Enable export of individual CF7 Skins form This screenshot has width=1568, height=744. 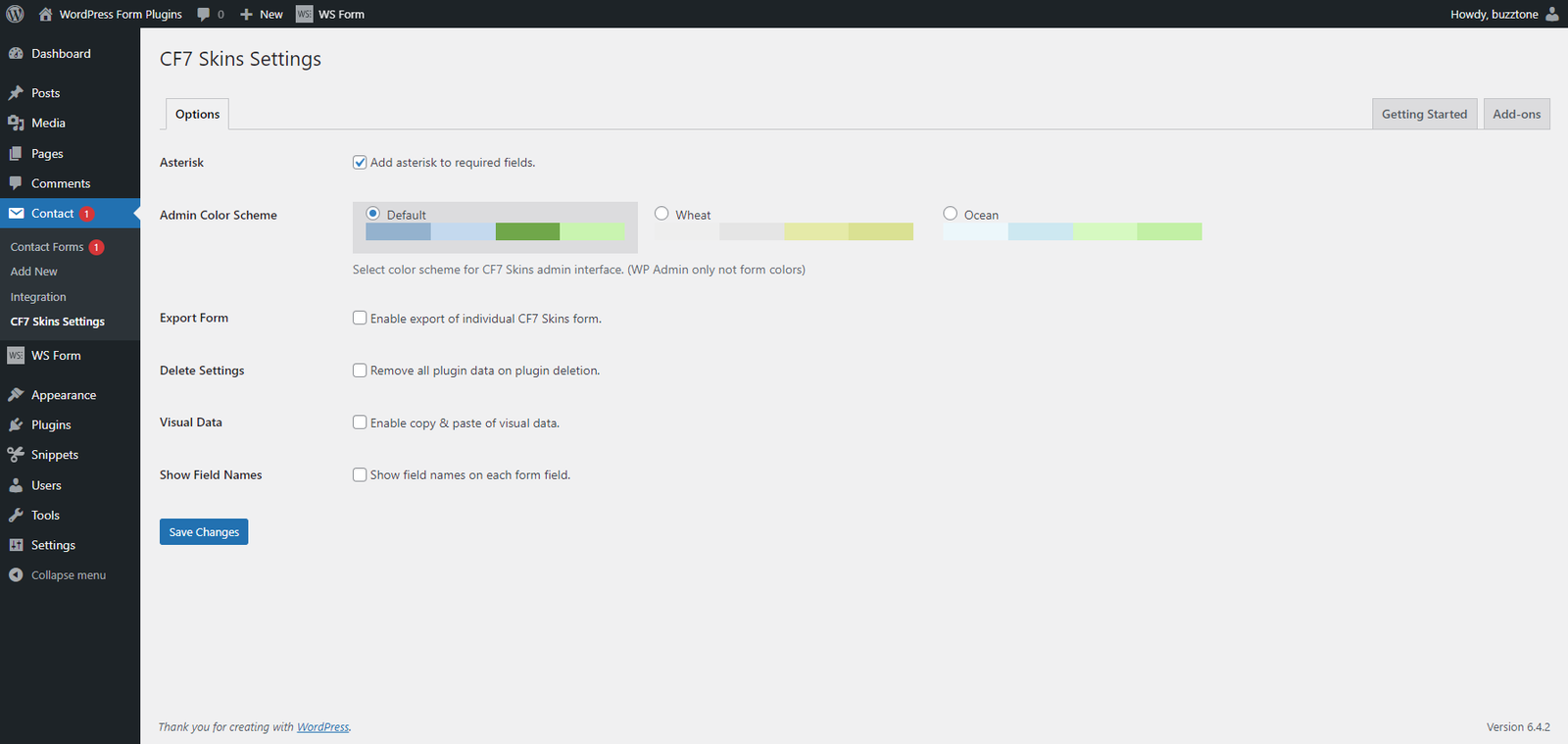(360, 318)
